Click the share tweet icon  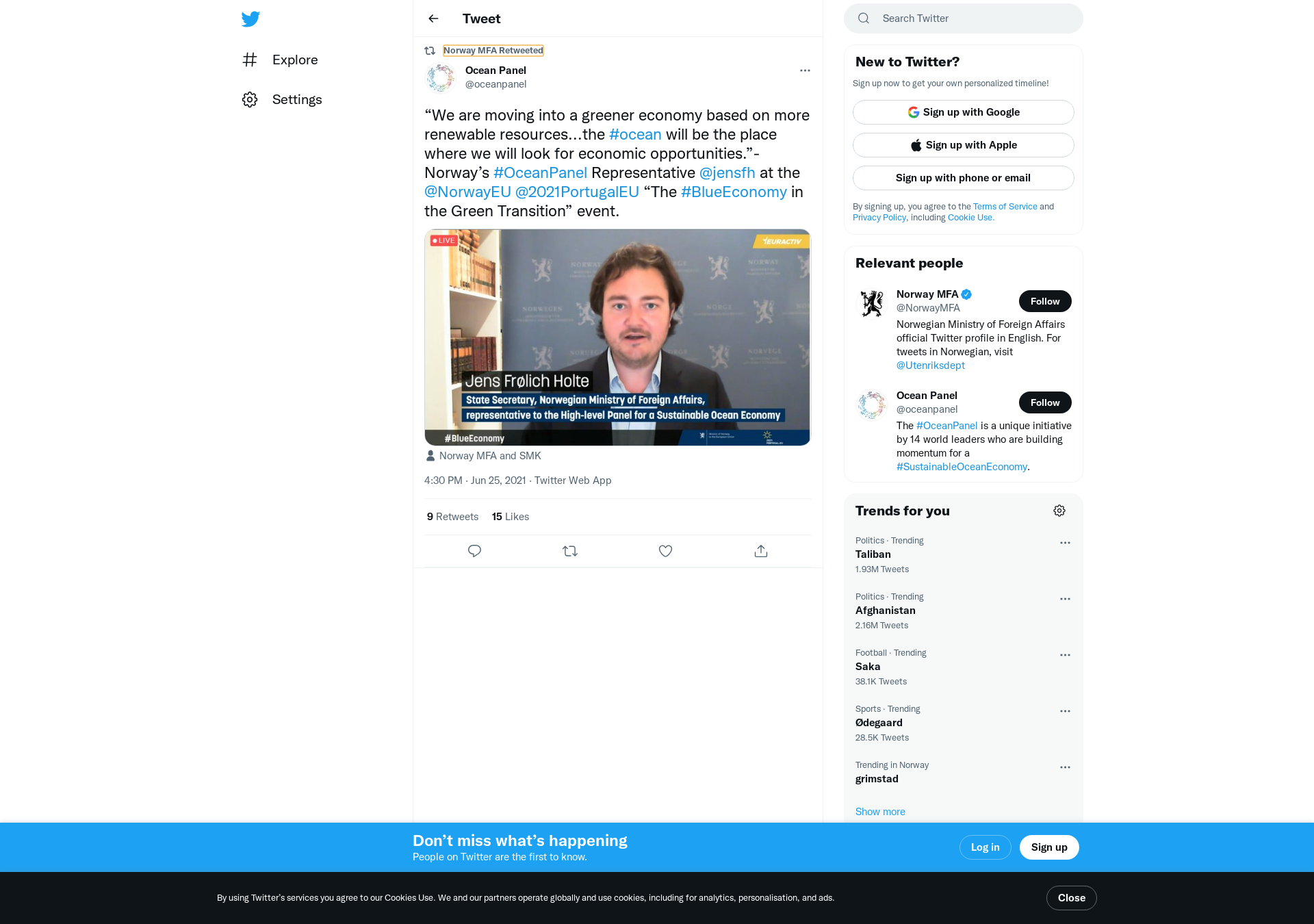[x=761, y=551]
